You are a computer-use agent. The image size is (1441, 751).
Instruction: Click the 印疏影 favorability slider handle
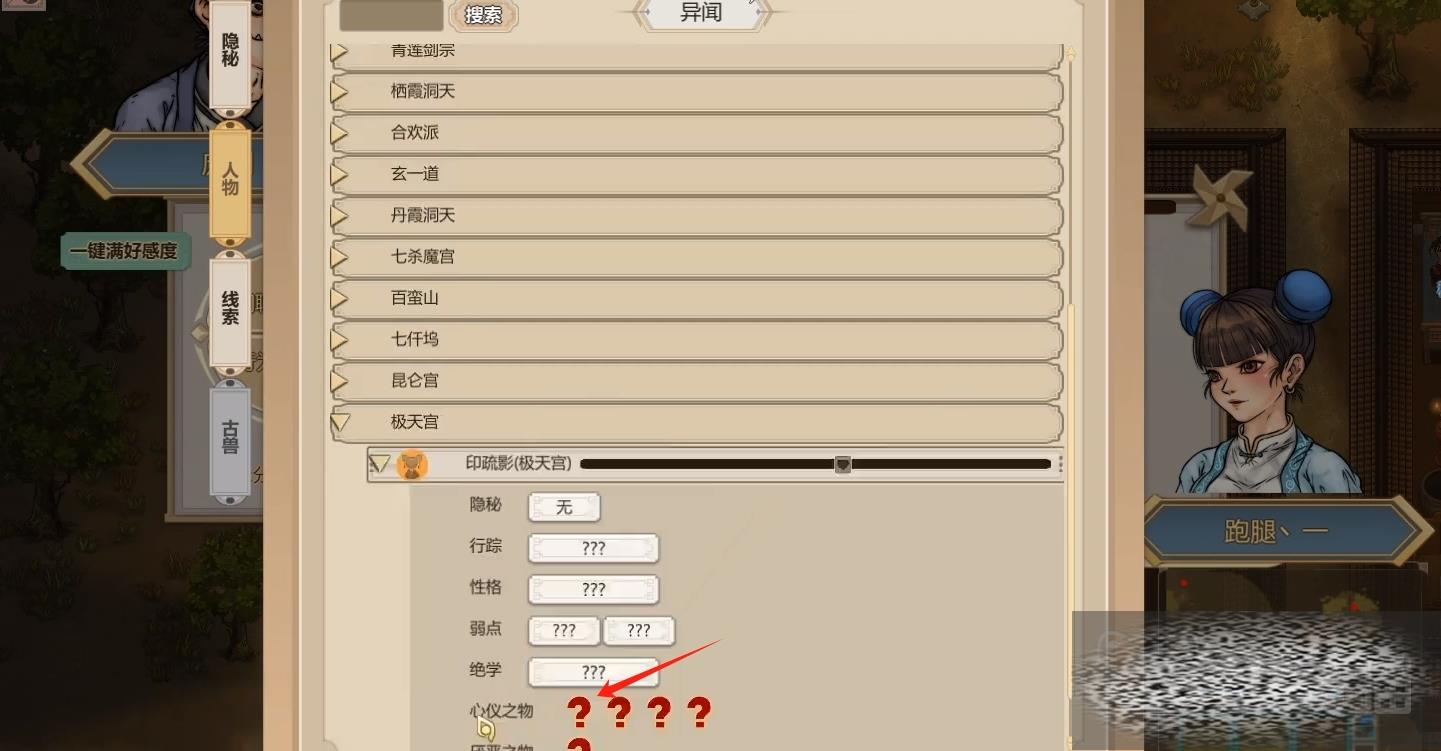(x=843, y=464)
